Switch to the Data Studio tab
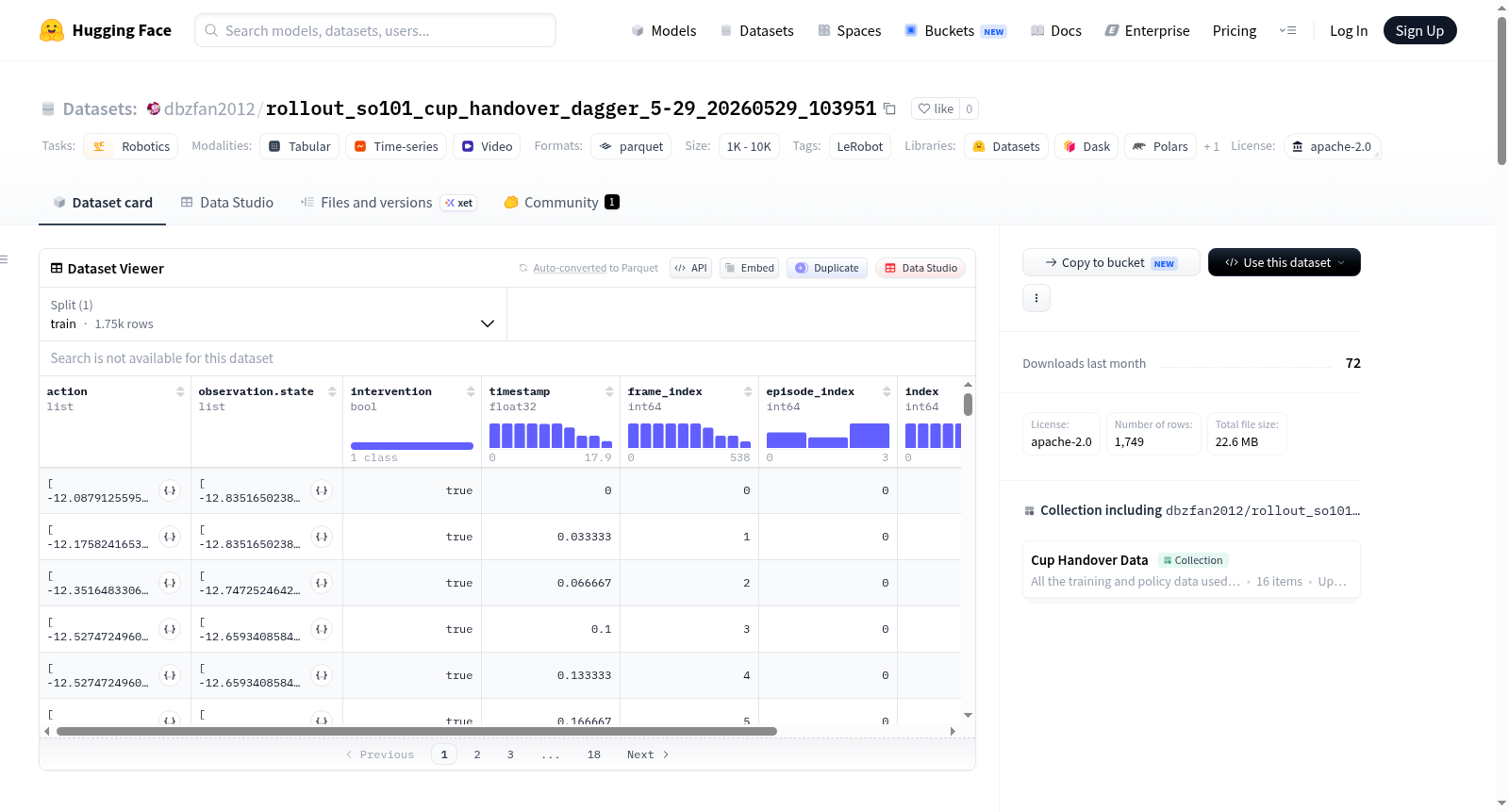 coord(227,203)
